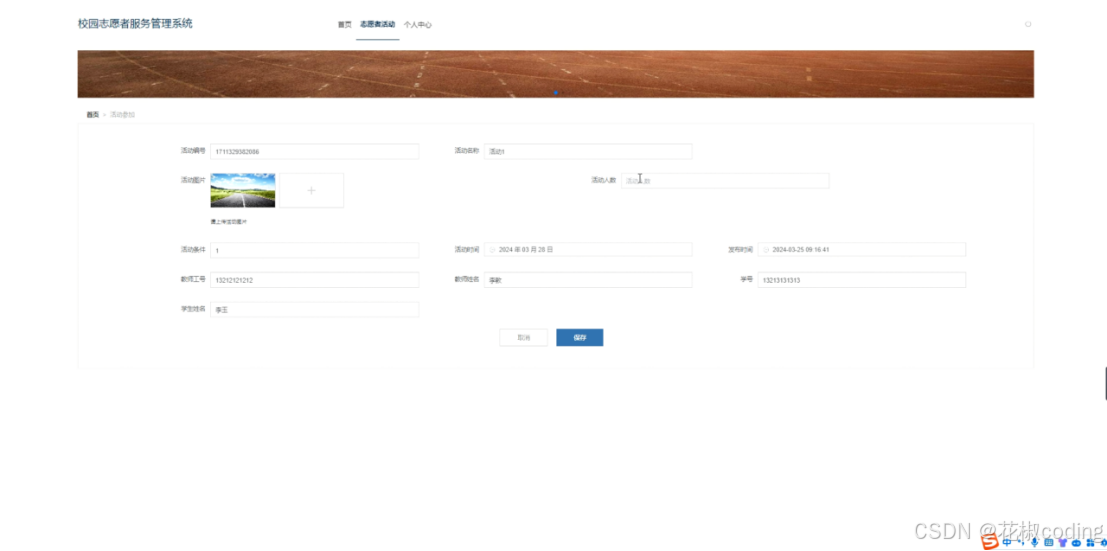Open the 个人中心 navigation tab

click(x=417, y=25)
